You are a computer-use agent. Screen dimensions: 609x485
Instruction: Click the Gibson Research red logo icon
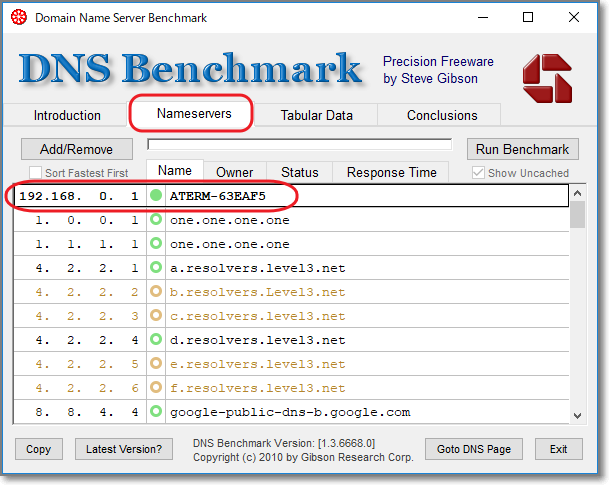pyautogui.click(x=547, y=76)
